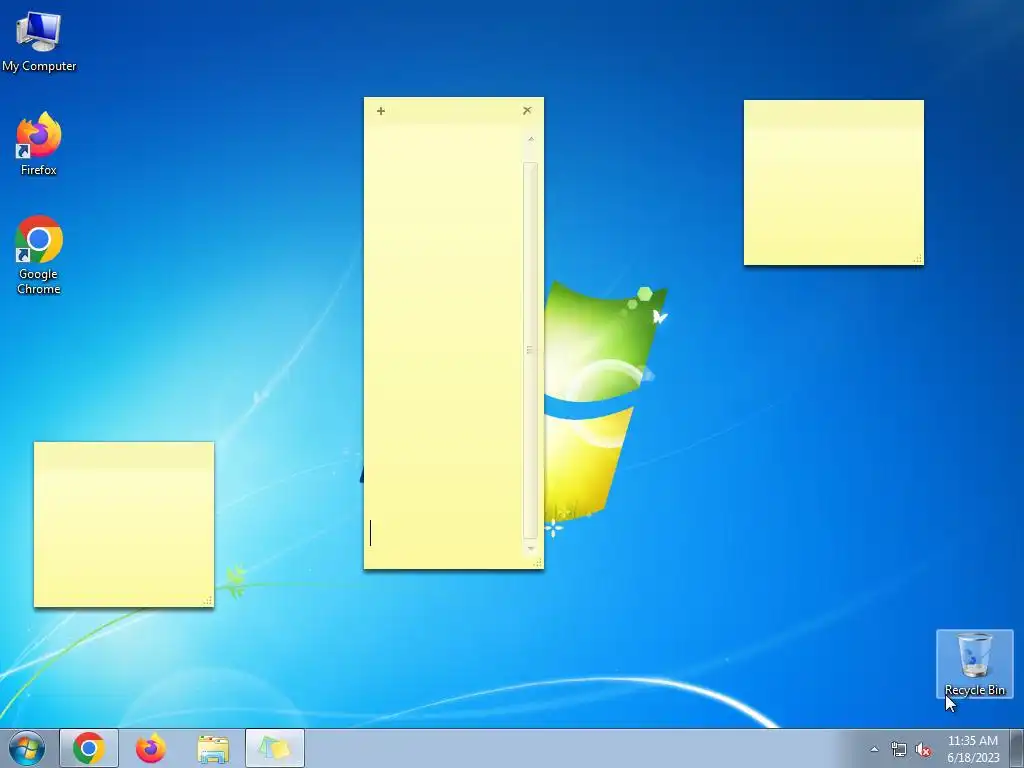Screen dimensions: 1024x768
Task: Click resize grip of the bottom-left note
Action: [208, 601]
